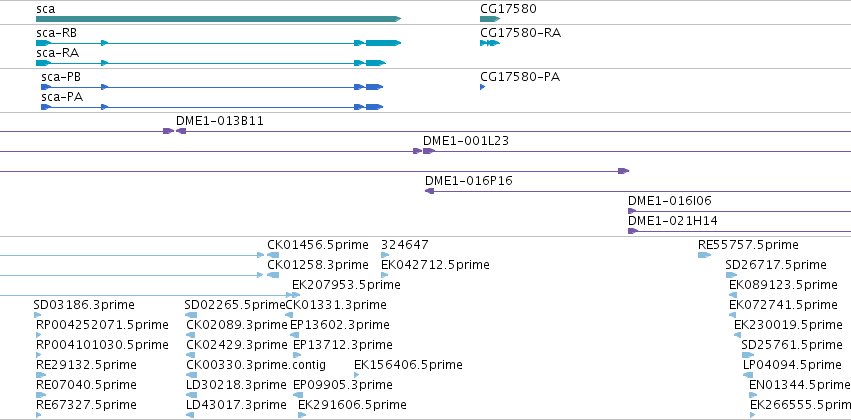Screen dimensions: 851x420
Task: Select the 324647 EST feature
Action: [385, 255]
